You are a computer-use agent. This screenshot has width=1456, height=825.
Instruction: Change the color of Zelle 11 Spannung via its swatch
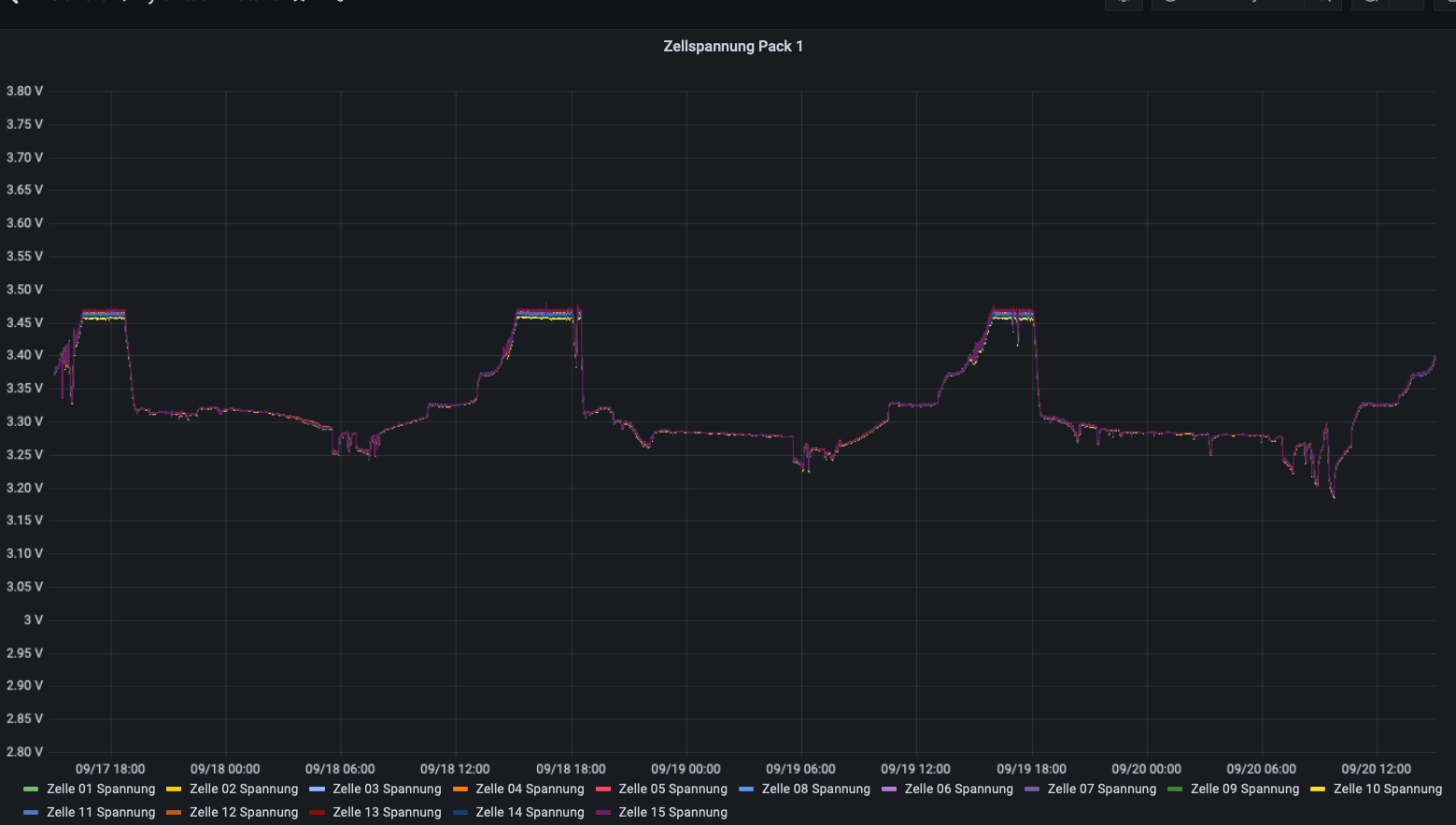[31, 813]
